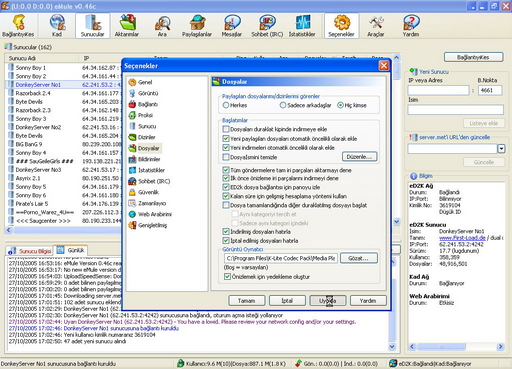Select Zamanlayıcı in the options list
The width and height of the screenshot is (512, 369).
click(x=148, y=203)
